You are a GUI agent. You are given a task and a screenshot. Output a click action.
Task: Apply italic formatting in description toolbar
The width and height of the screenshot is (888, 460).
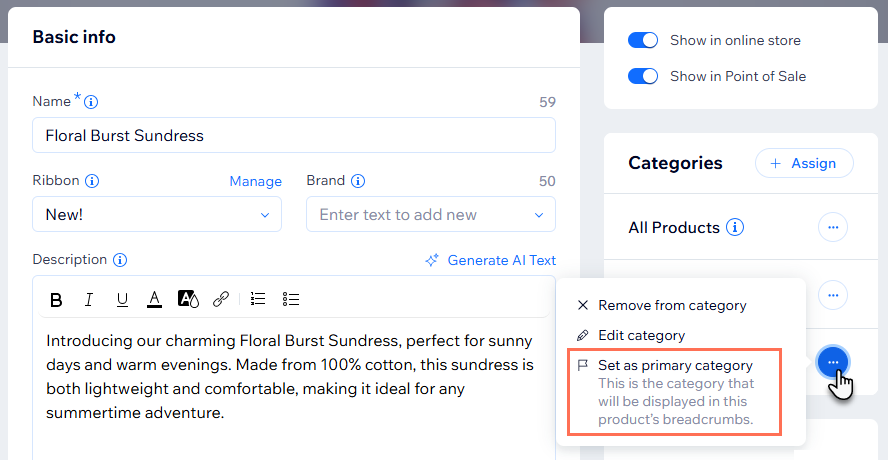pos(89,299)
